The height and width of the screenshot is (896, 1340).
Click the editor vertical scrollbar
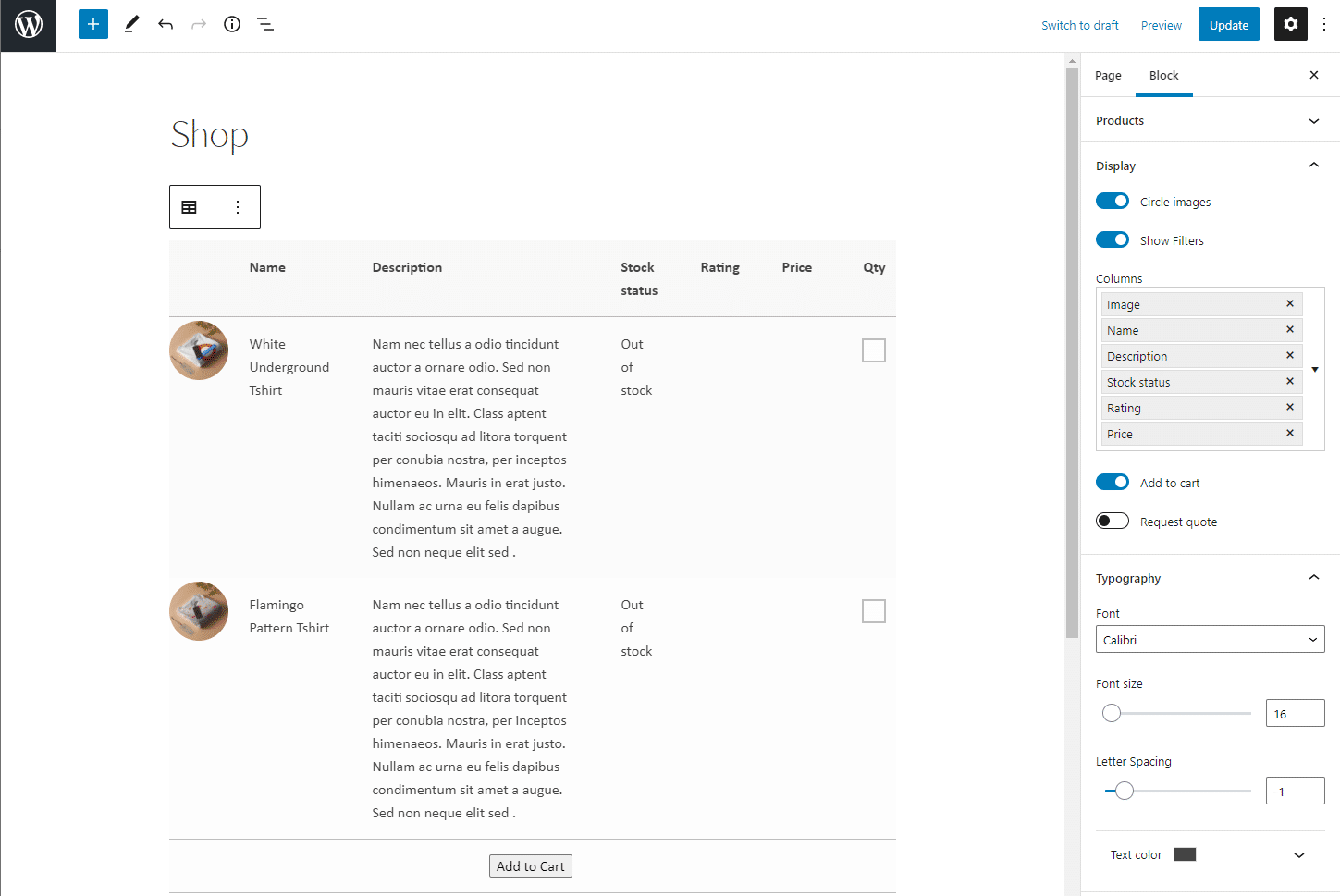pyautogui.click(x=1073, y=351)
